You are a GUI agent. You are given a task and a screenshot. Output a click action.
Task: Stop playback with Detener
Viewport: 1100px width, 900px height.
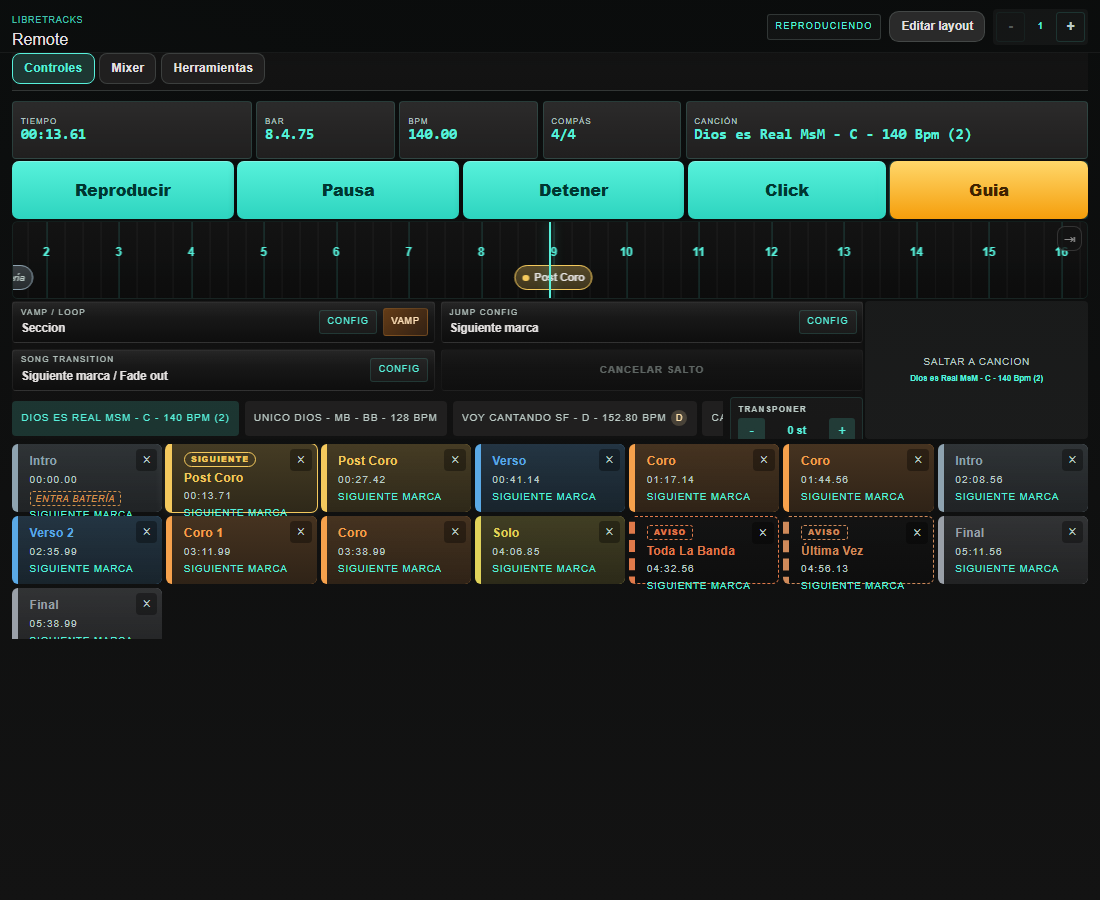pos(573,190)
